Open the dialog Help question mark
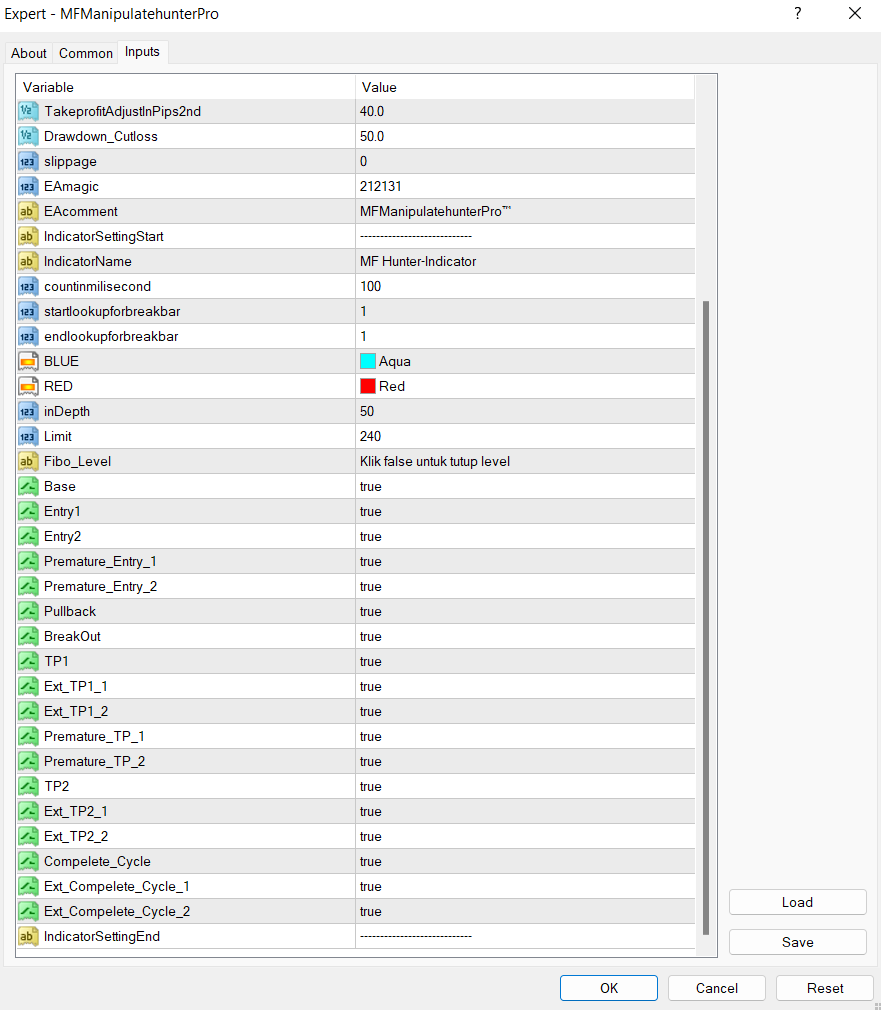 [798, 14]
